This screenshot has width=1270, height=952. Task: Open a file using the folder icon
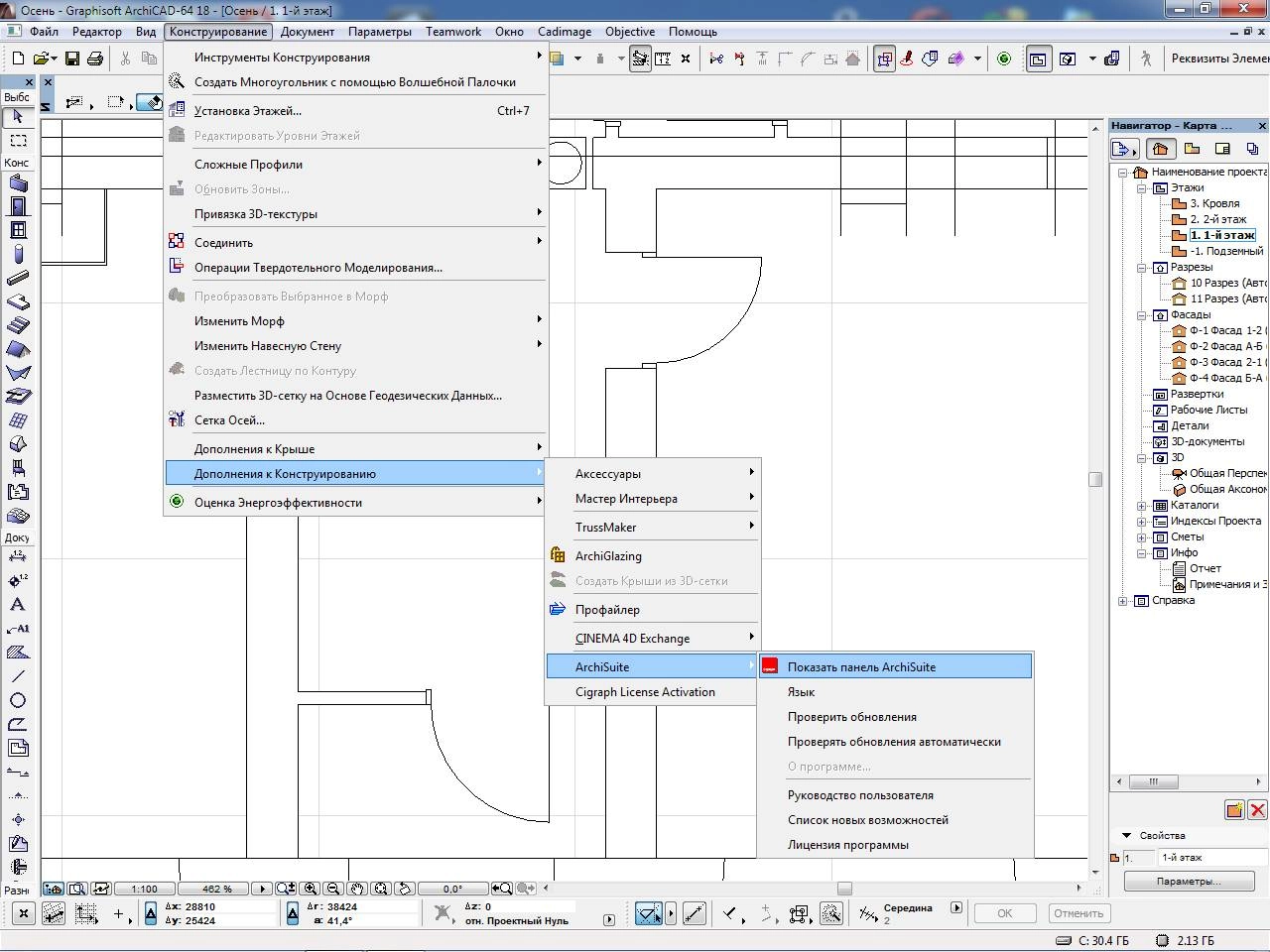(42, 59)
